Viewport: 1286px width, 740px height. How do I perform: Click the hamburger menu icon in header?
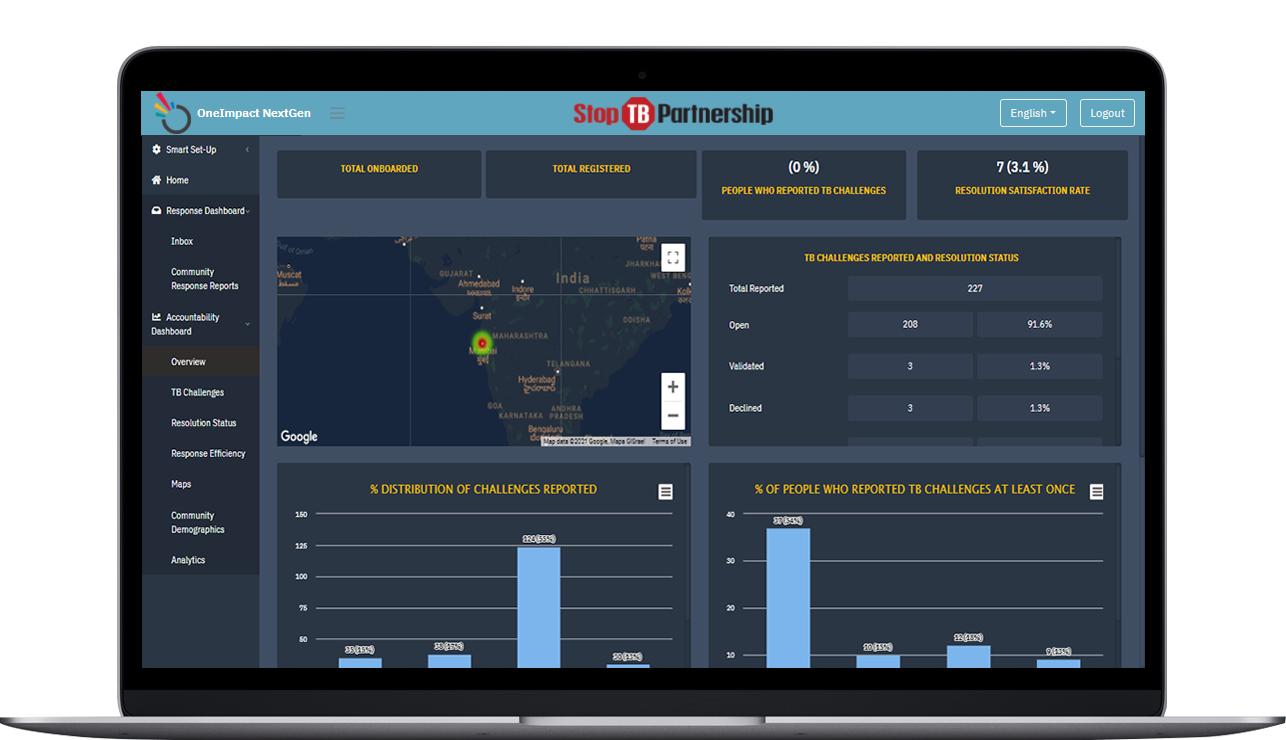click(337, 113)
